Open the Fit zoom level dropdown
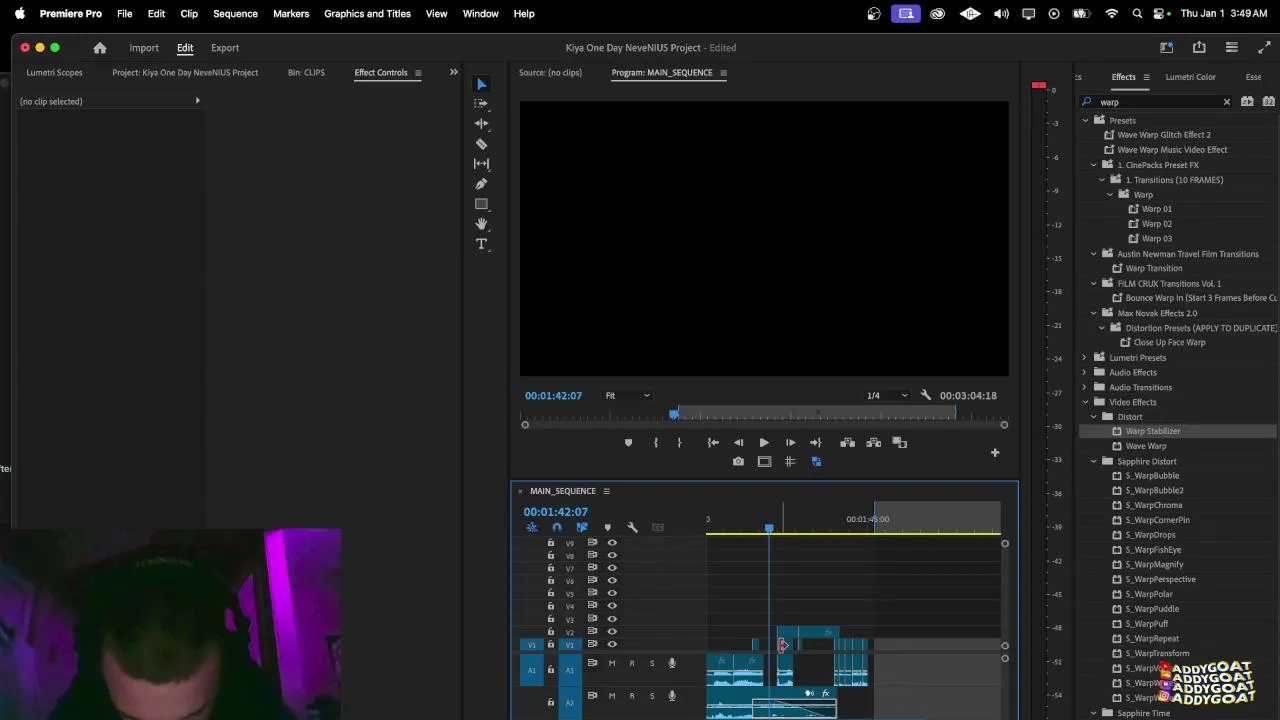The width and height of the screenshot is (1280, 720). (627, 396)
